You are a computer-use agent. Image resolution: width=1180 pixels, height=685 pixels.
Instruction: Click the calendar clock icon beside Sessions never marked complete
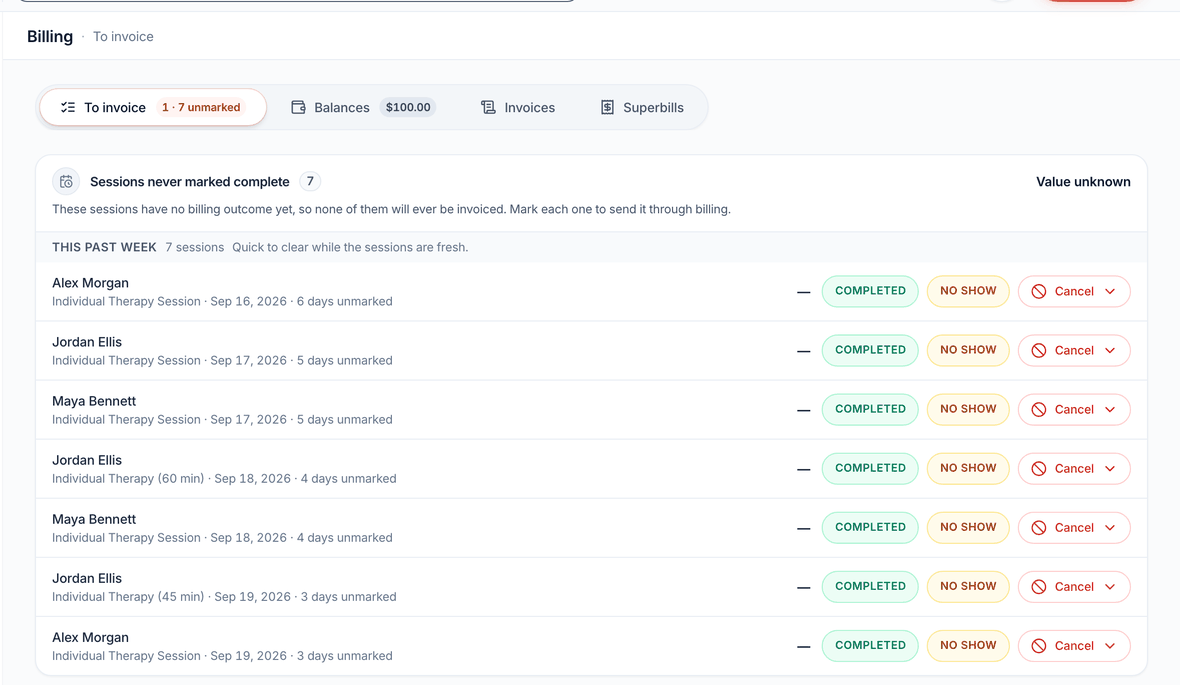(66, 181)
